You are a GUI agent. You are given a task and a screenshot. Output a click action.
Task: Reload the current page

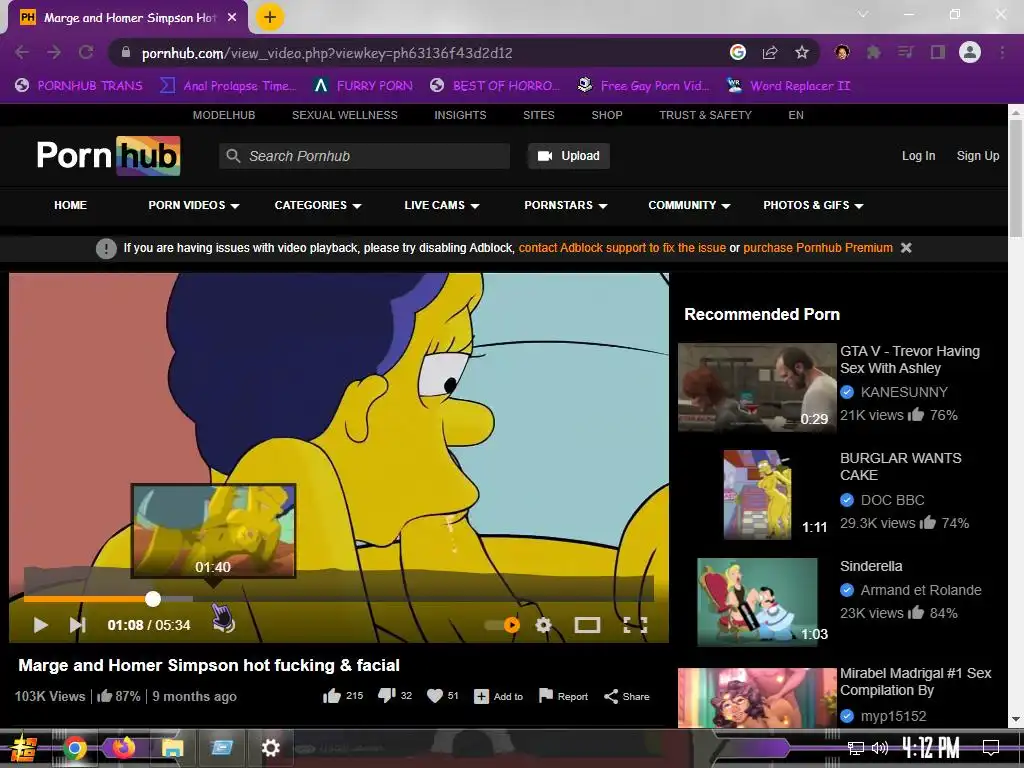coord(86,52)
